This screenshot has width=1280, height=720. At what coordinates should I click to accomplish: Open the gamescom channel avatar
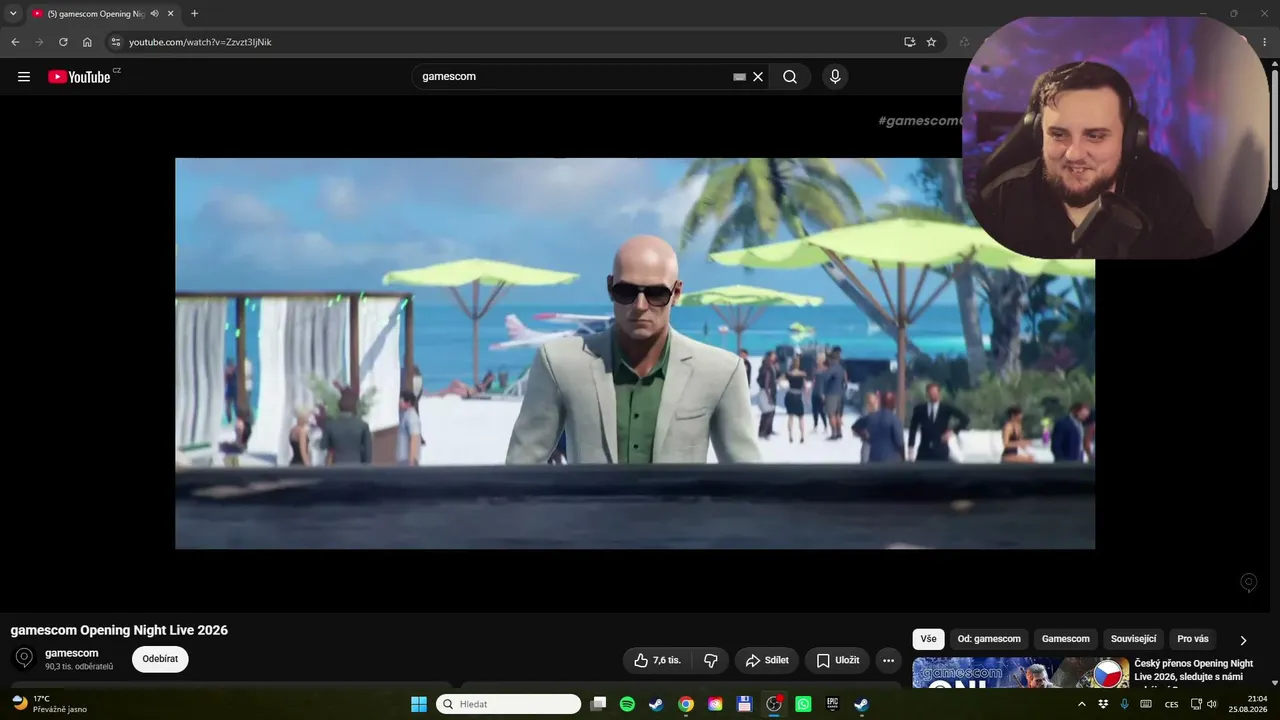pos(24,658)
